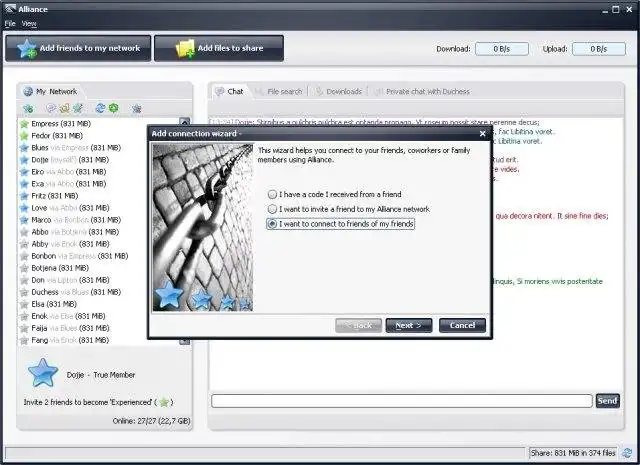Image resolution: width=640 pixels, height=465 pixels.
Task: Select friend 'Enok via Elsa' in the list
Action: [x=63, y=316]
